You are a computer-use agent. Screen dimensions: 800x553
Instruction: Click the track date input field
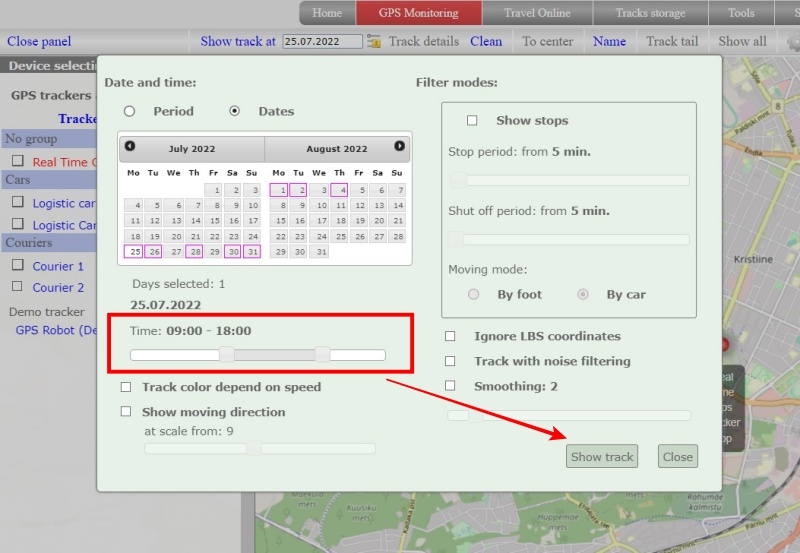pyautogui.click(x=323, y=42)
